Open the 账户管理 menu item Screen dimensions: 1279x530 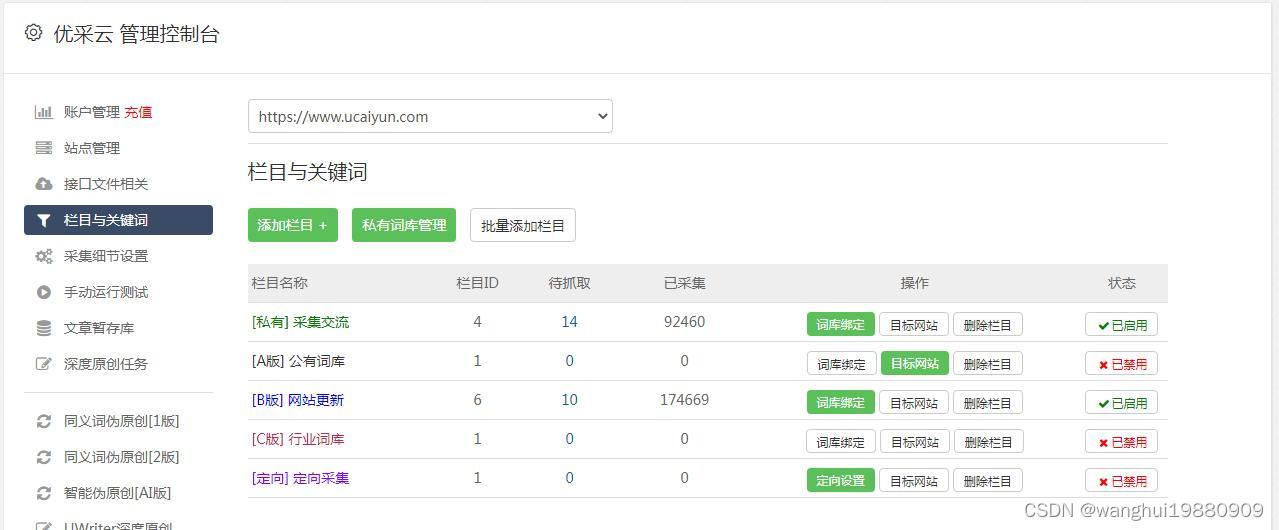point(91,112)
